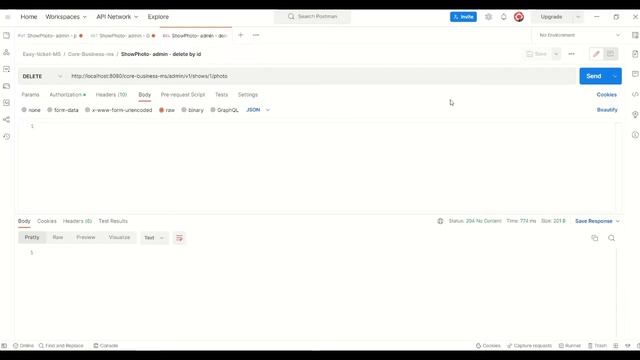
Task: Select the GraphQL body type
Action: [x=224, y=110]
